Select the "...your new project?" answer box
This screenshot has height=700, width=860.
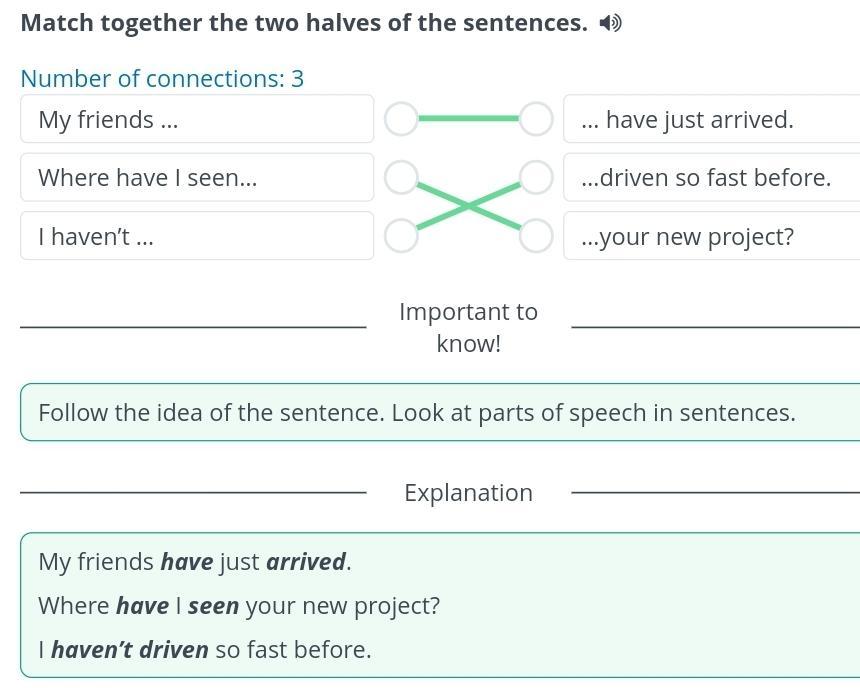click(x=711, y=236)
